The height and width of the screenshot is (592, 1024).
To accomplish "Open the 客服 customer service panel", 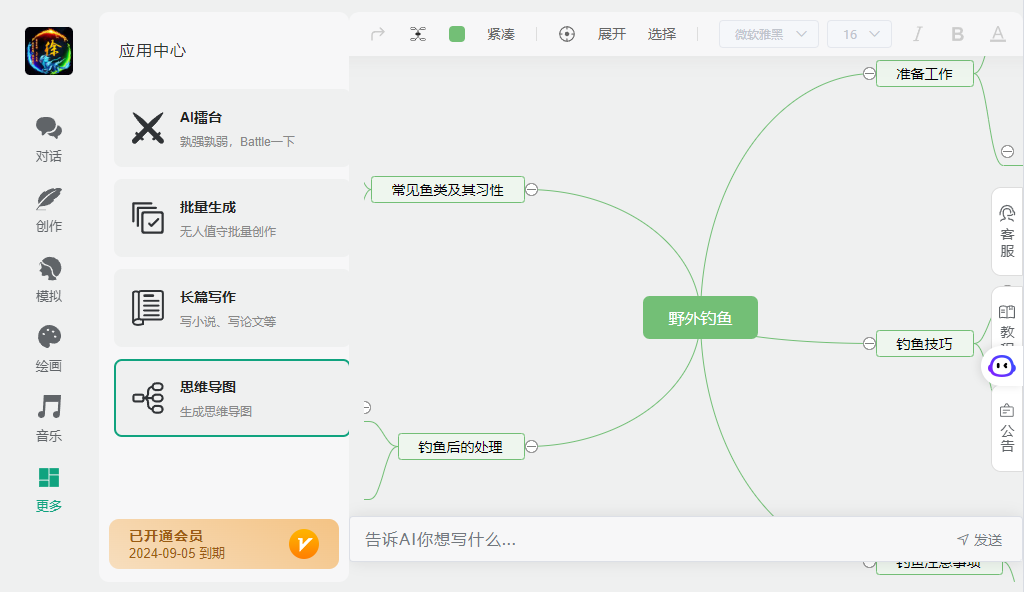I will pyautogui.click(x=1007, y=231).
